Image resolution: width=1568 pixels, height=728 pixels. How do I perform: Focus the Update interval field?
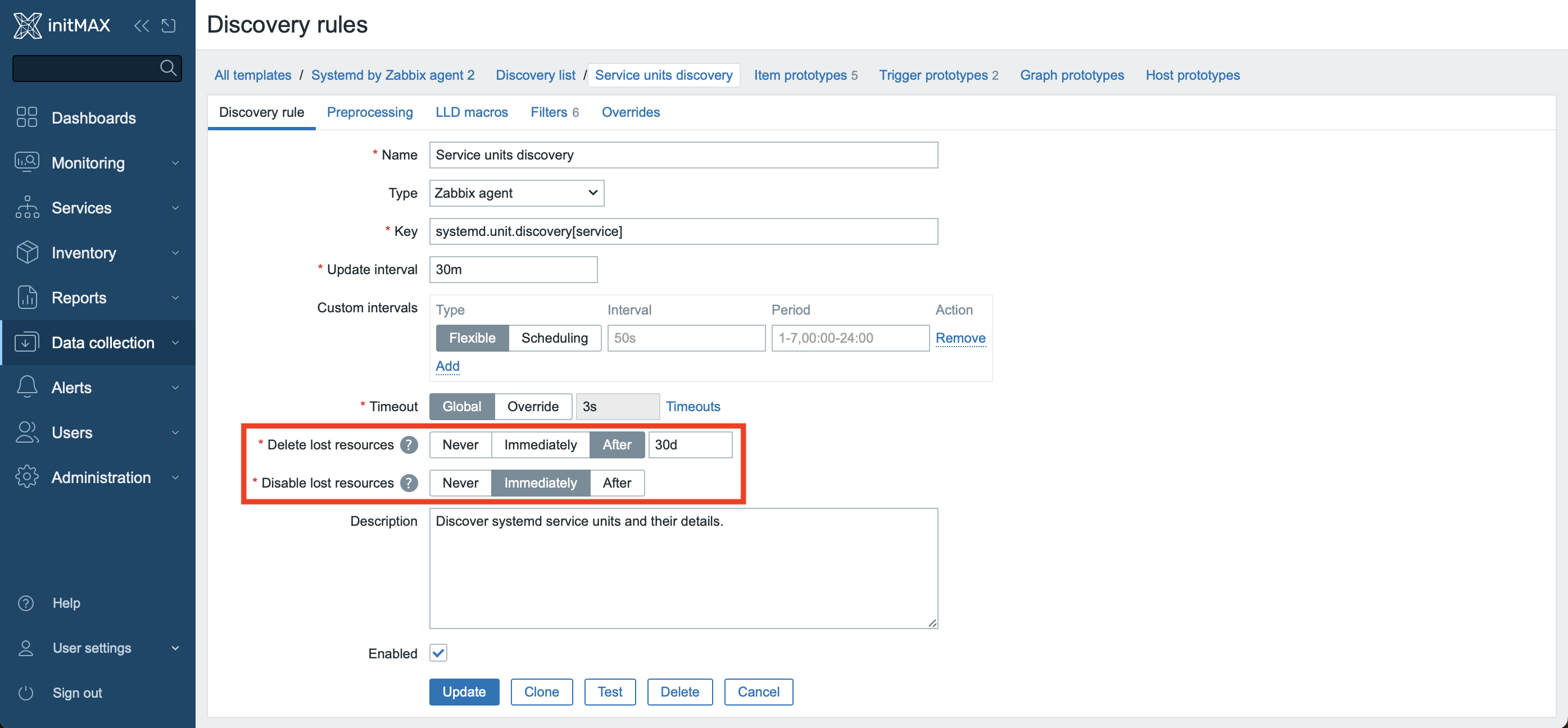(x=513, y=270)
